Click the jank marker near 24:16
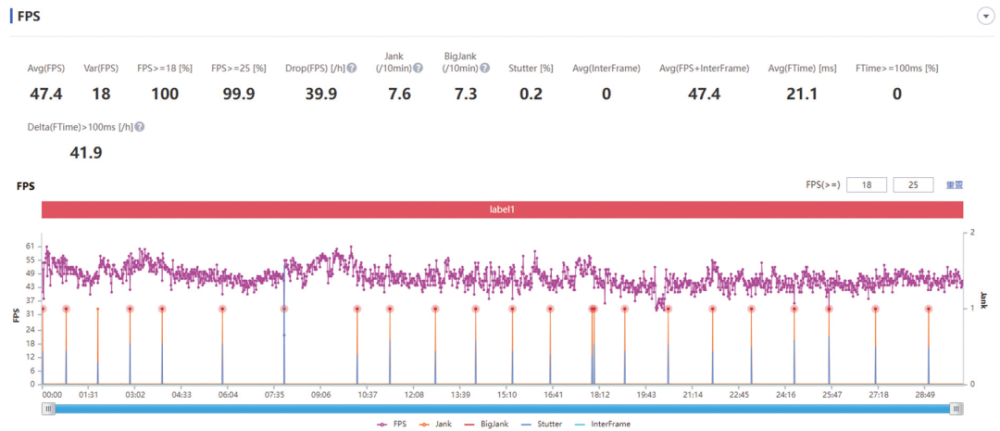The image size is (1000, 431). [794, 309]
